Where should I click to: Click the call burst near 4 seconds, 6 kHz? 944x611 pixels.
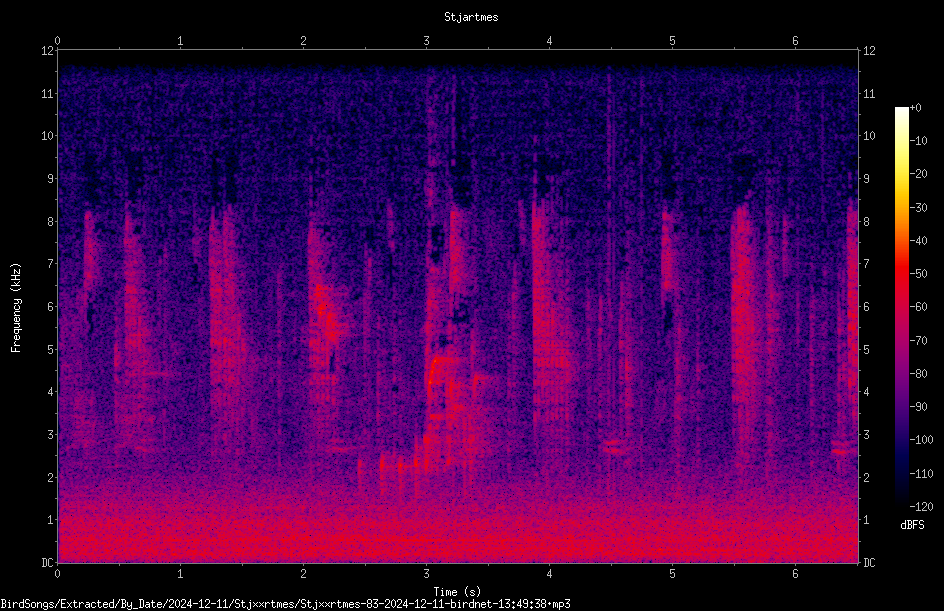click(x=551, y=307)
